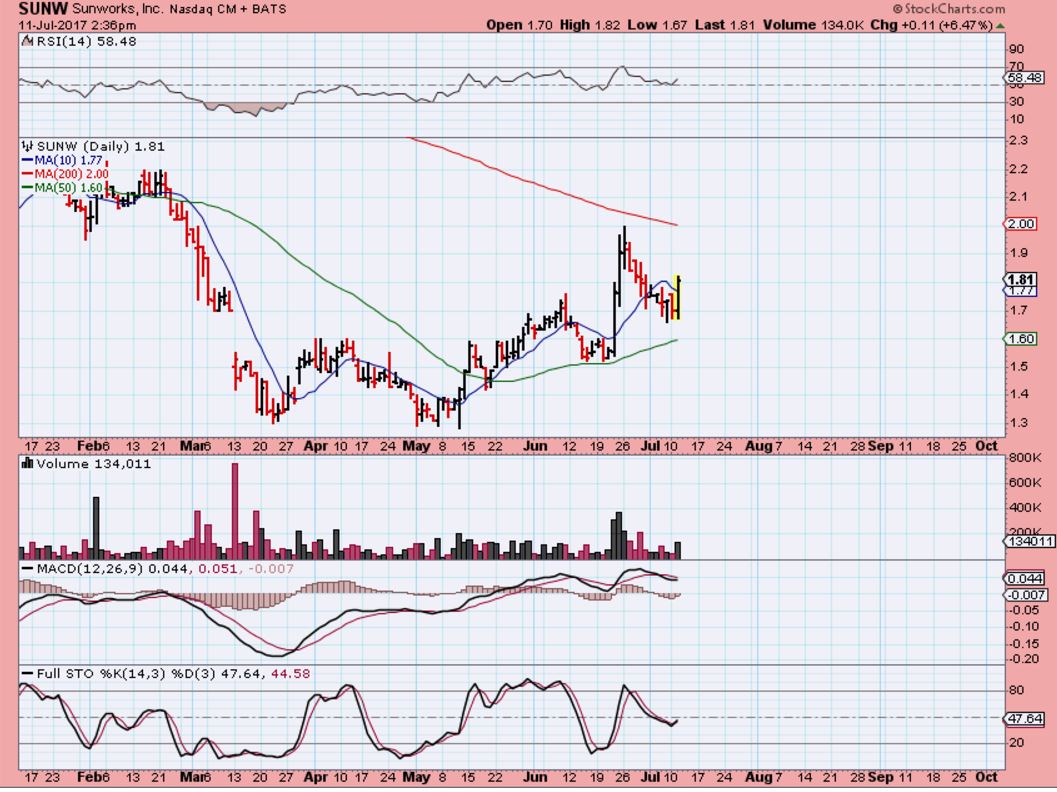
Task: Click the MA(50) 1.60 legend text
Action: coord(69,187)
